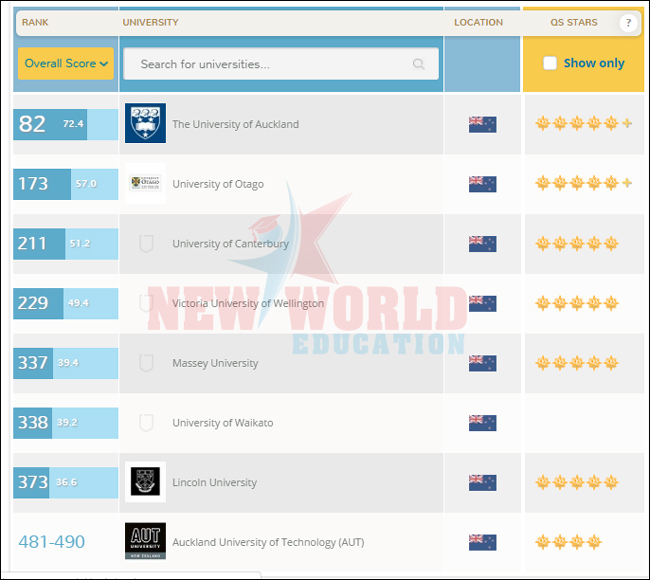
Task: Click the AUT University logo
Action: coord(146,541)
